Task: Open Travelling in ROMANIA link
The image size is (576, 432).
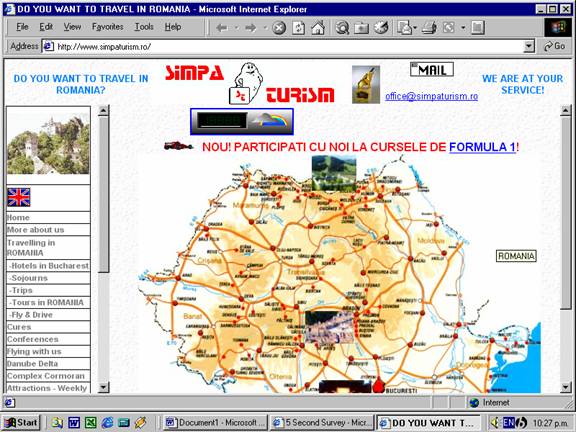Action: 31,248
